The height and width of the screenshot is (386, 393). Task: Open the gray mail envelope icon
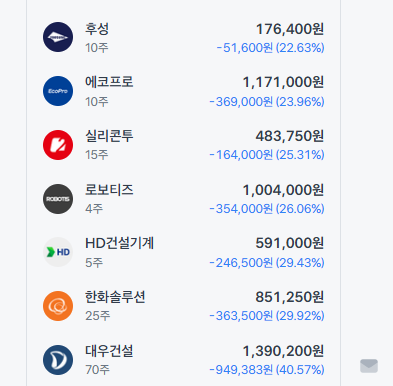[369, 366]
